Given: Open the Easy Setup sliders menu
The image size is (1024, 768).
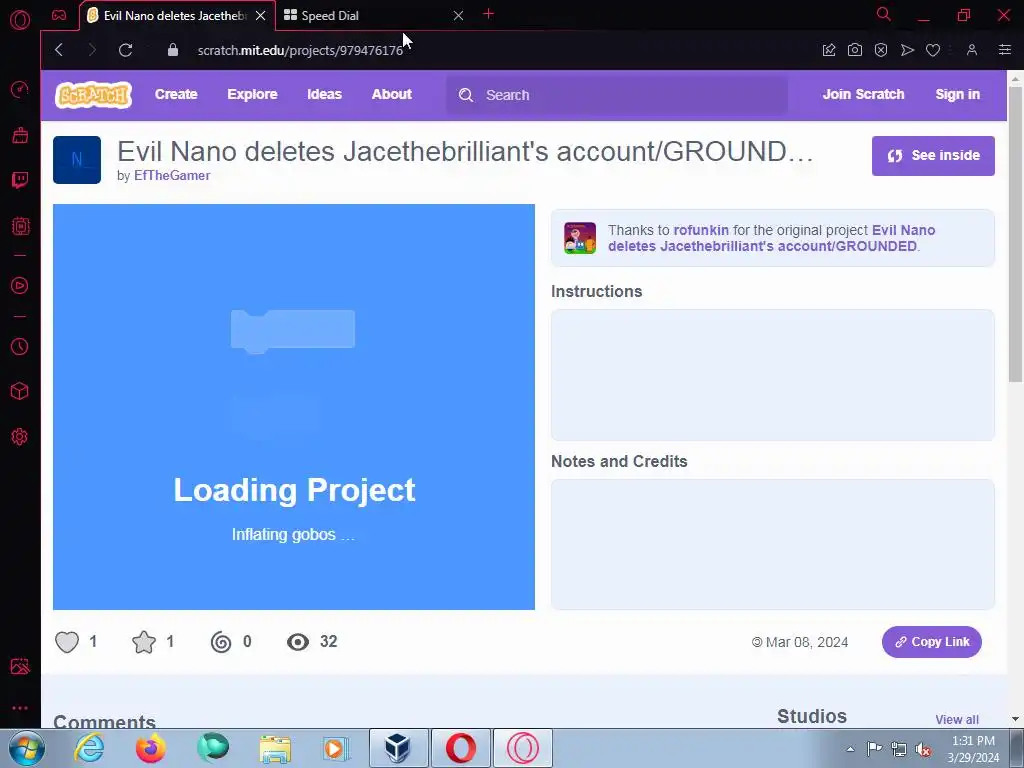Looking at the screenshot, I should (x=1004, y=50).
